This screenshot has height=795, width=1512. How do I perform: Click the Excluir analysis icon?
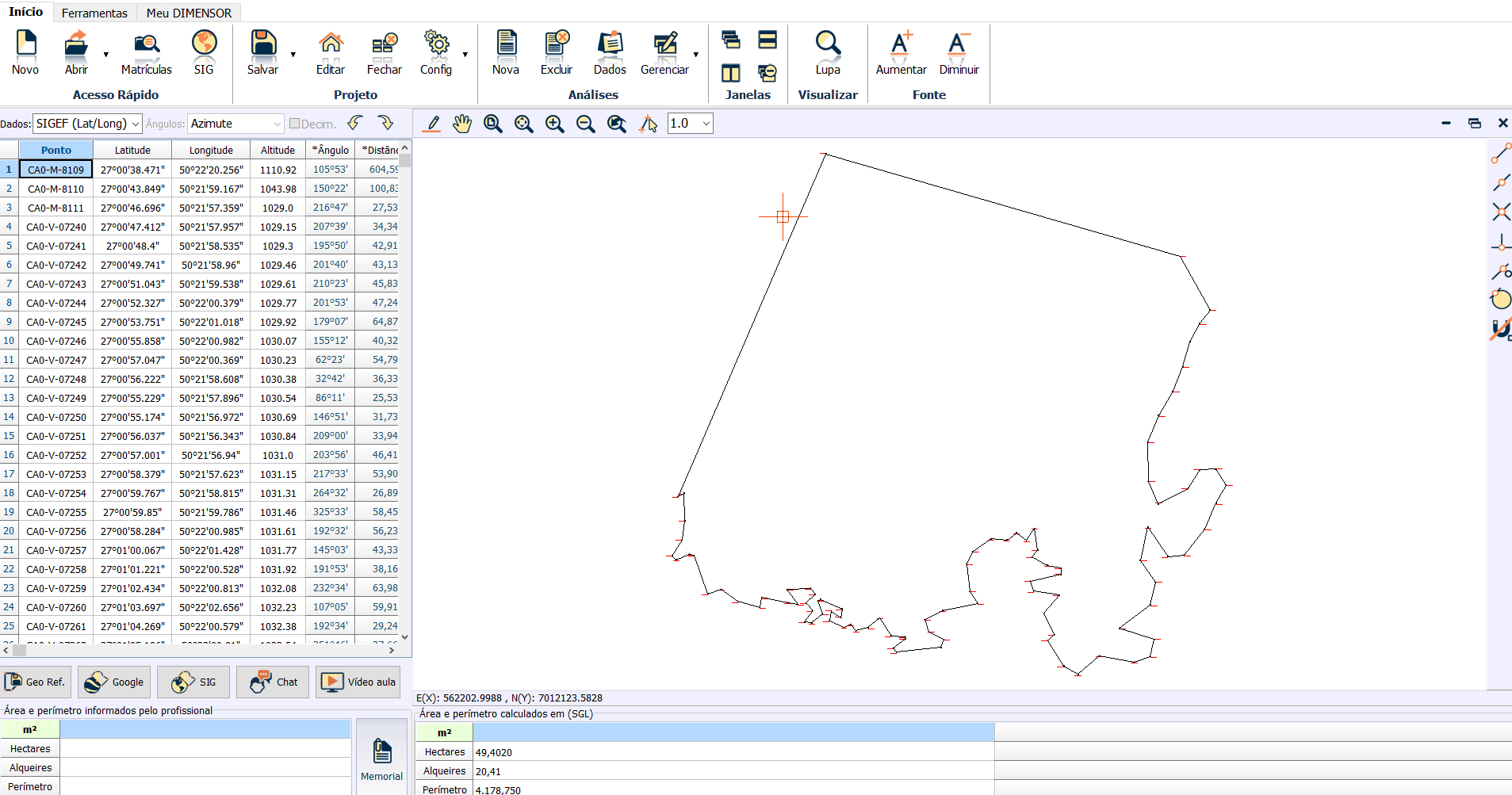pos(557,44)
